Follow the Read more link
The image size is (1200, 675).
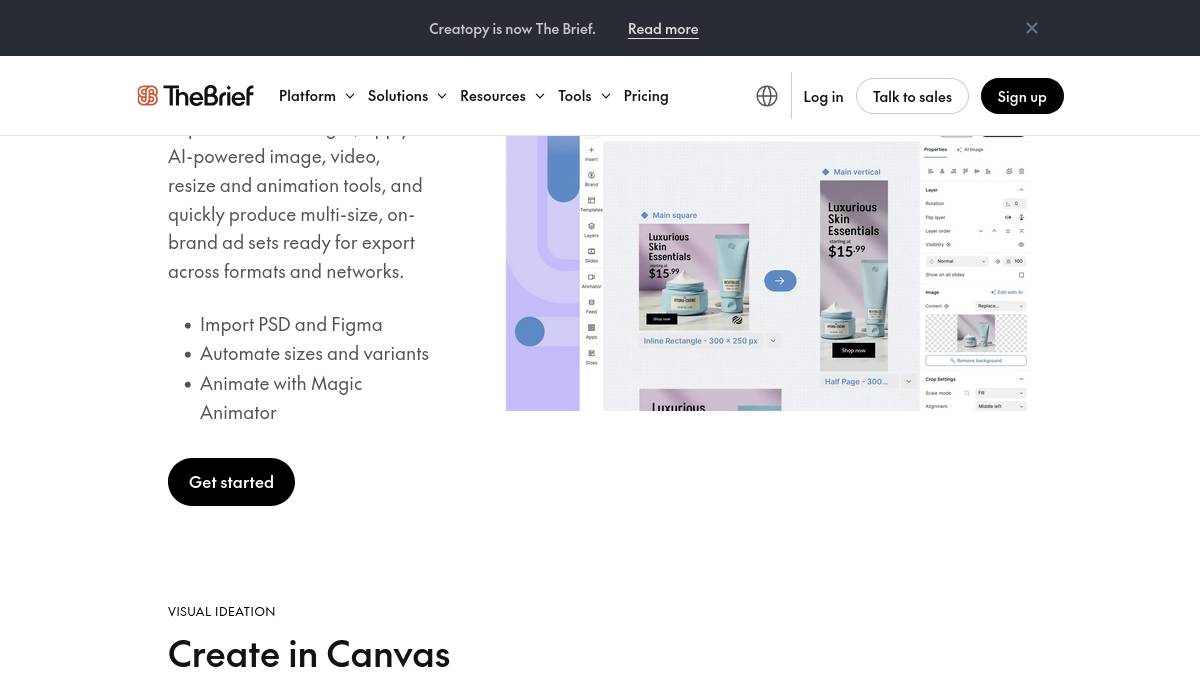point(663,29)
